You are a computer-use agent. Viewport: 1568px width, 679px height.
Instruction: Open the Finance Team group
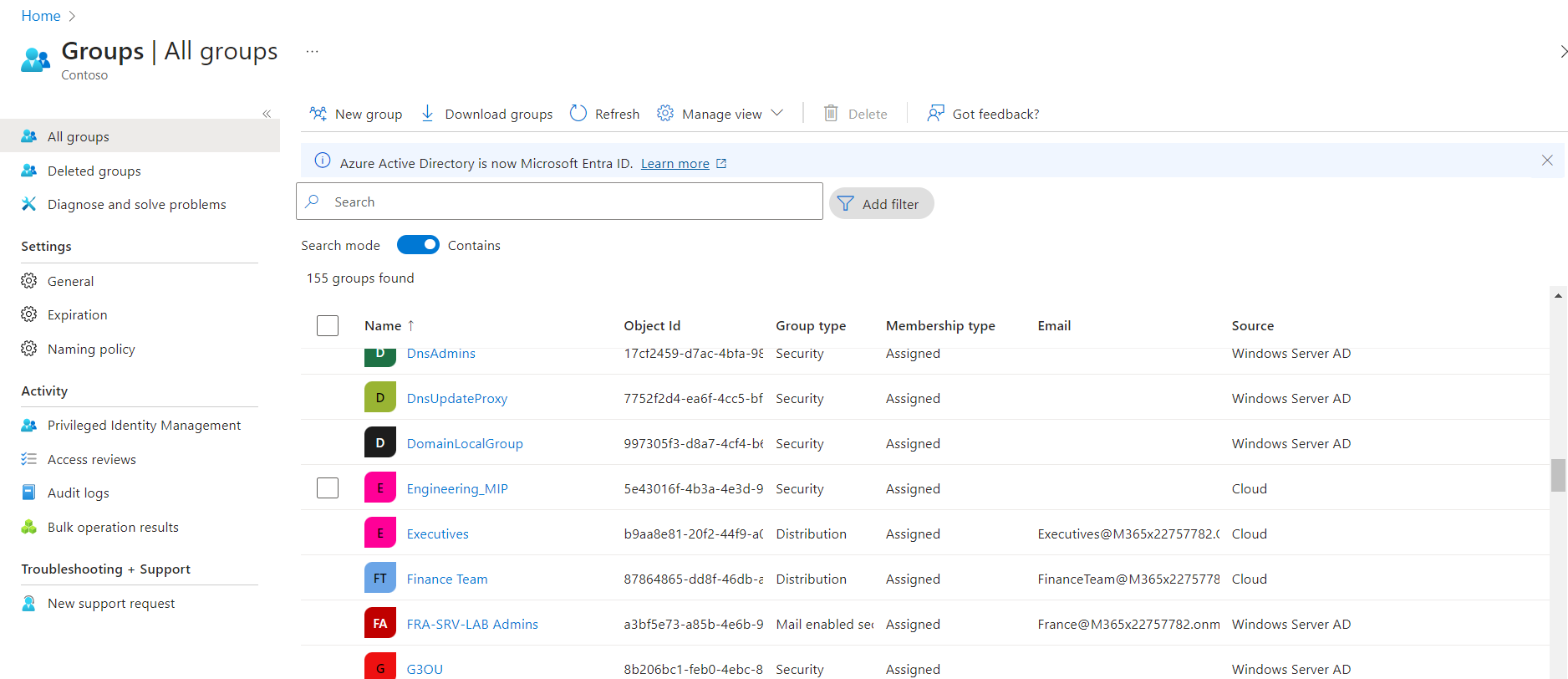coord(447,579)
